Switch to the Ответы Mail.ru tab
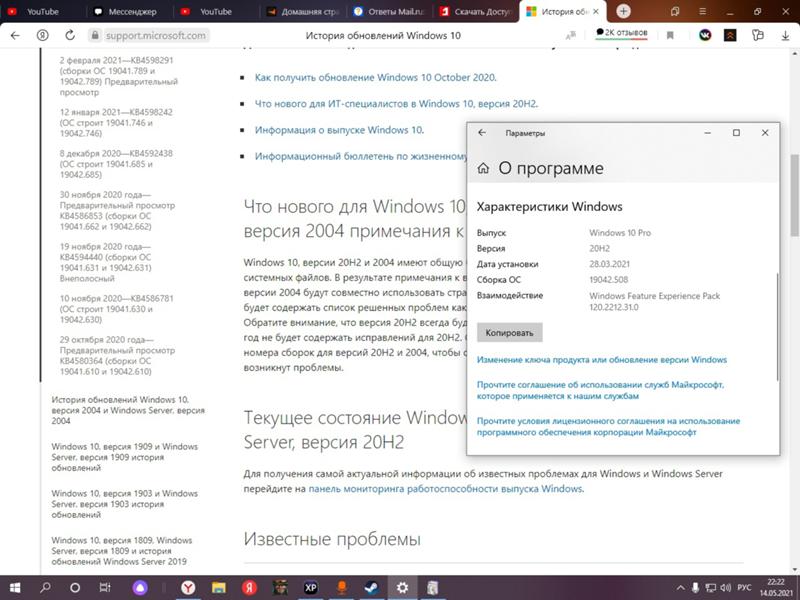Image resolution: width=800 pixels, height=600 pixels. tap(390, 11)
